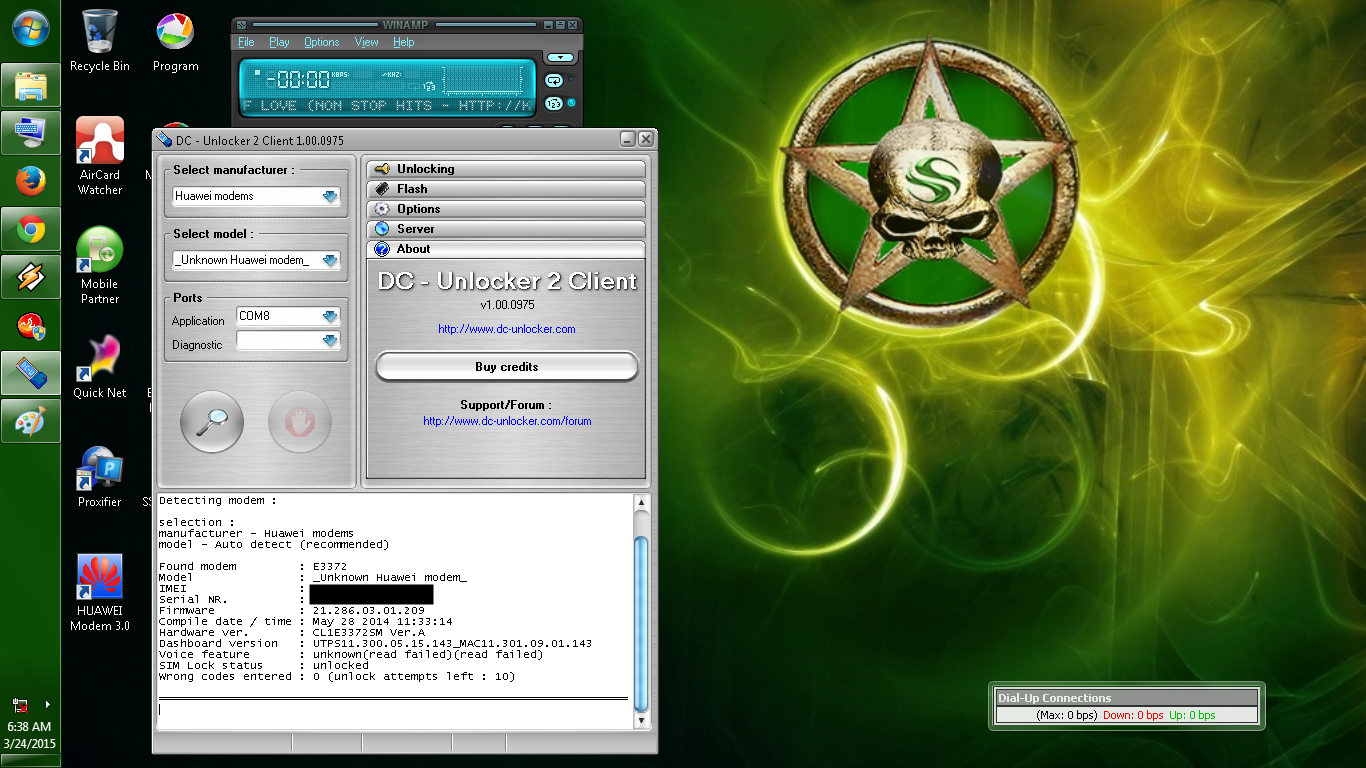Image resolution: width=1366 pixels, height=768 pixels.
Task: Click the Wrong codes entered line
Action: 337,676
